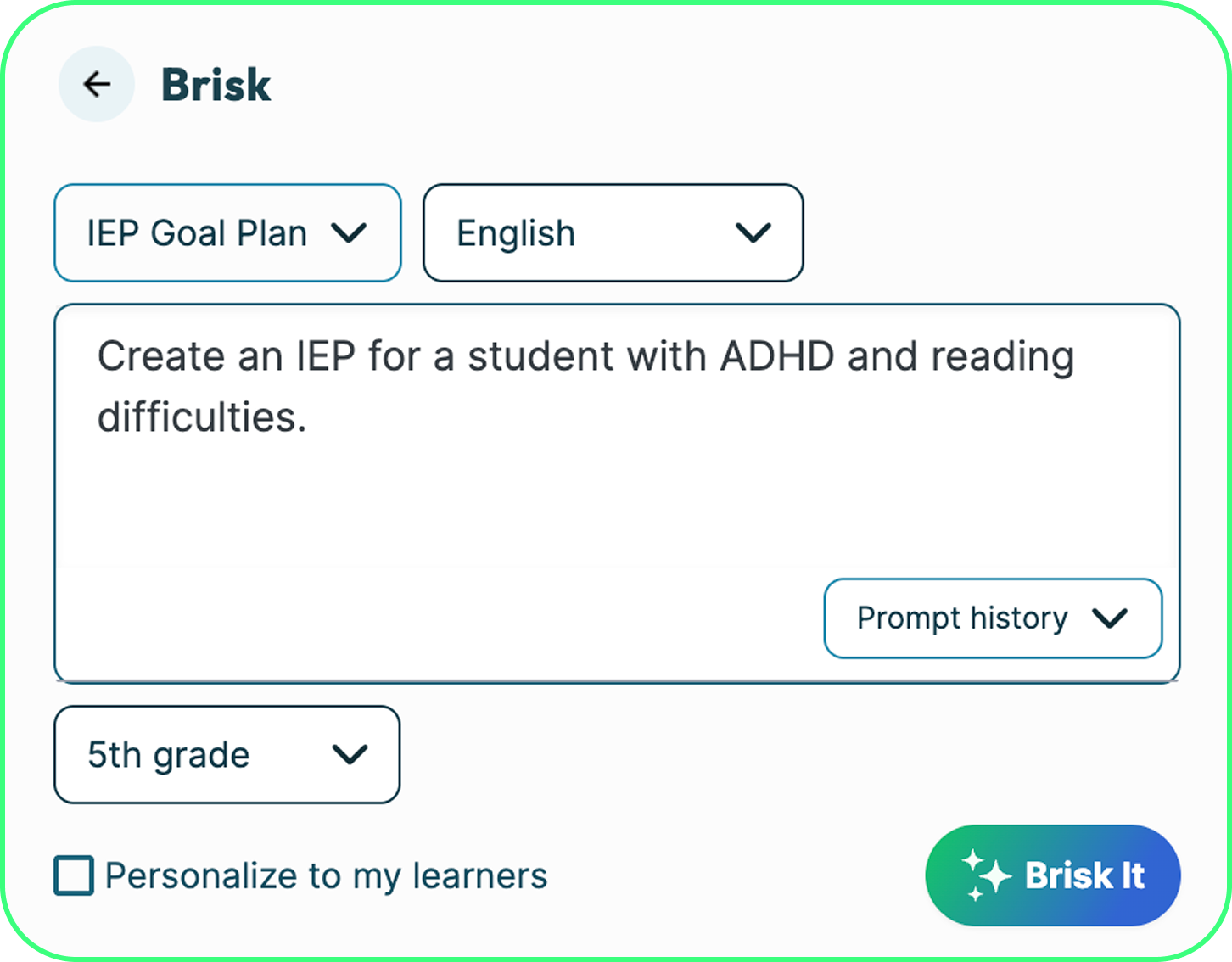Click the word "Create" at prompt start

pyautogui.click(x=161, y=356)
